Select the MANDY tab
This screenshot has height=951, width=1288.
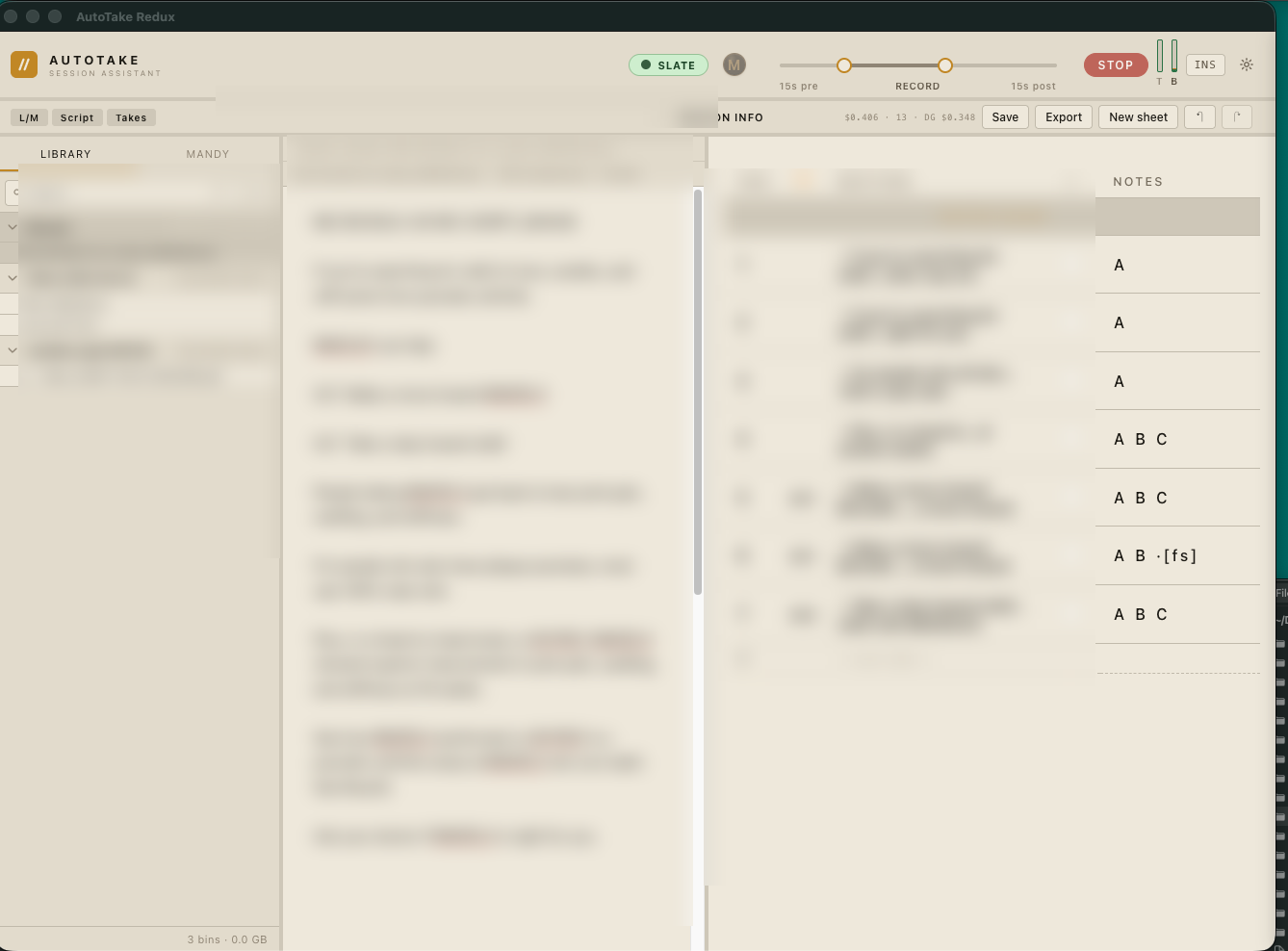click(x=208, y=154)
